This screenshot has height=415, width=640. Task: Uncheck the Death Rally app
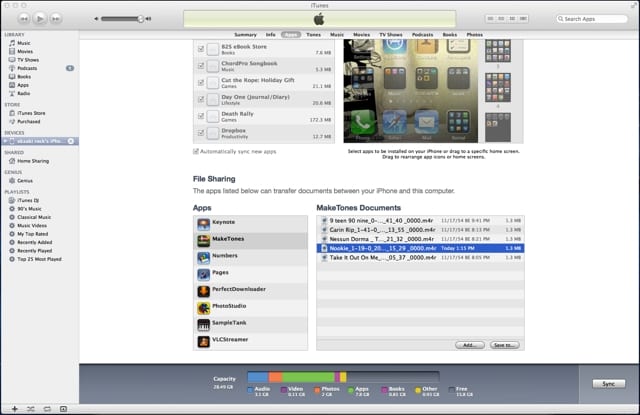201,116
